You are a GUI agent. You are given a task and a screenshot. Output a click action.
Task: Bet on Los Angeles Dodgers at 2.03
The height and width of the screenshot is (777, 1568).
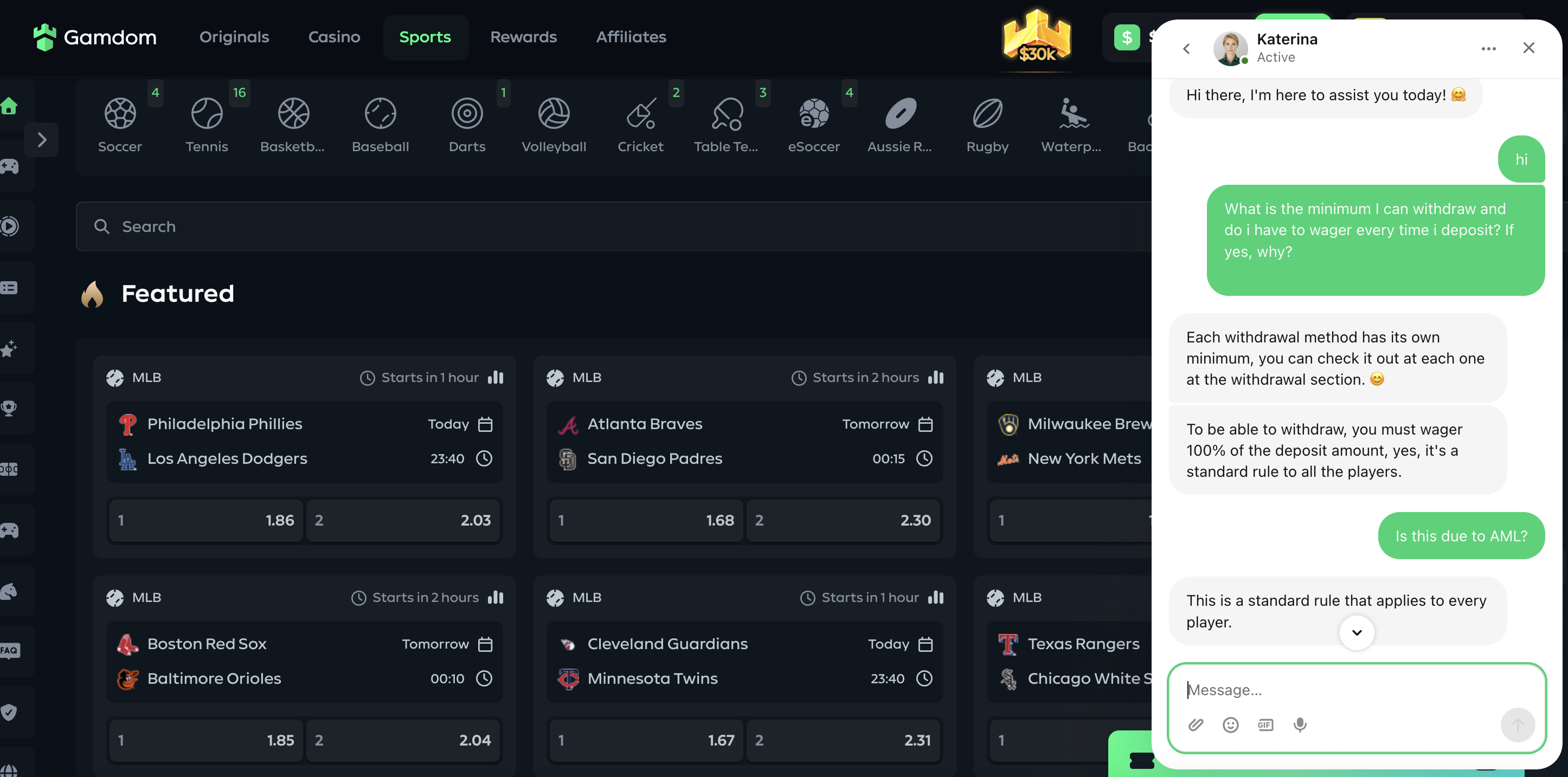pos(403,520)
